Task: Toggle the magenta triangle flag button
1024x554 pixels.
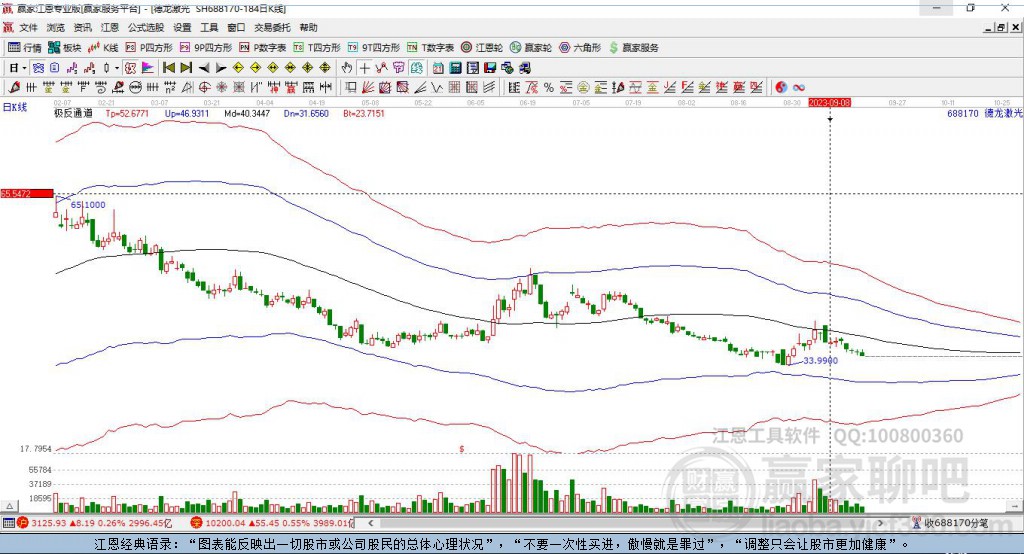Action: [x=148, y=68]
